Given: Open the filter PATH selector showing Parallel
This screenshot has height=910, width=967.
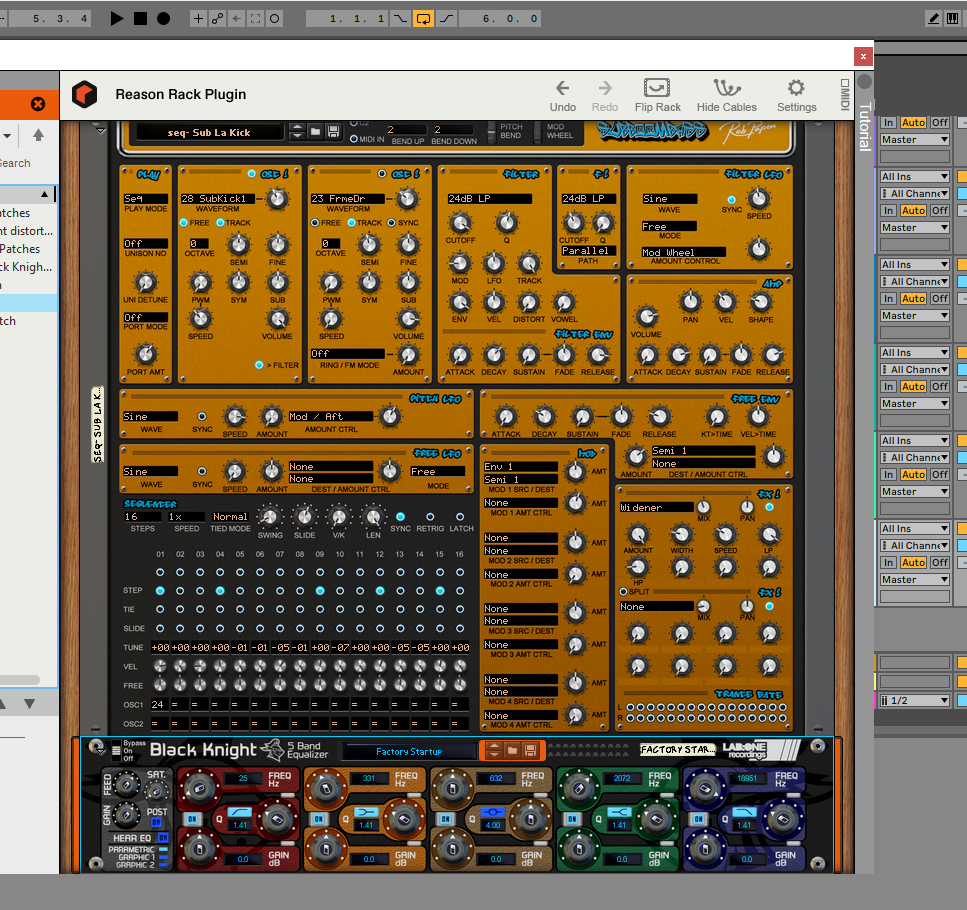Looking at the screenshot, I should click(588, 251).
